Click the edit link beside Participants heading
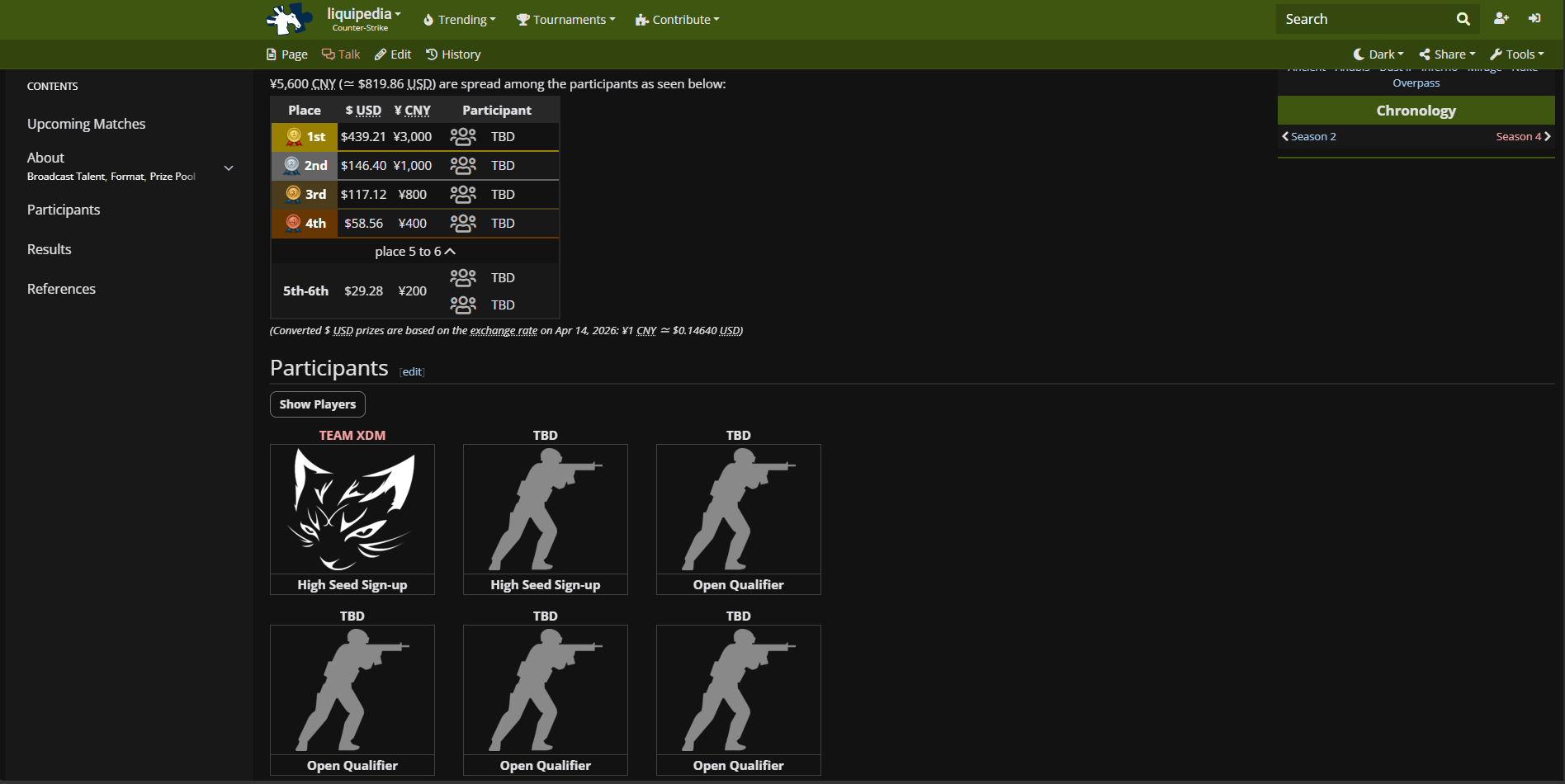Image resolution: width=1565 pixels, height=784 pixels. [x=412, y=372]
